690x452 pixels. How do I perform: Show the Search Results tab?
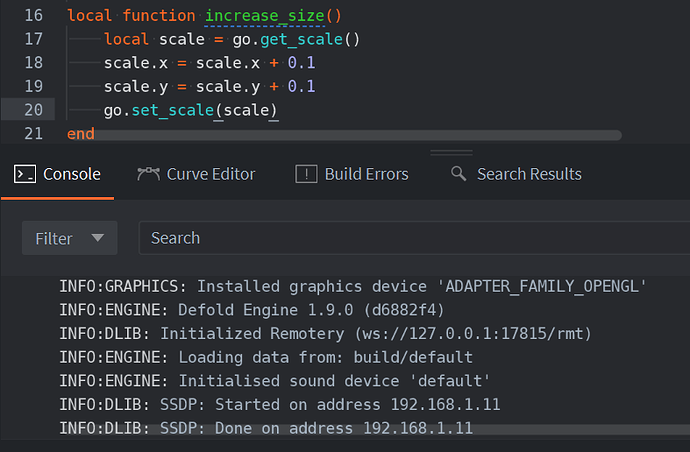pyautogui.click(x=528, y=174)
